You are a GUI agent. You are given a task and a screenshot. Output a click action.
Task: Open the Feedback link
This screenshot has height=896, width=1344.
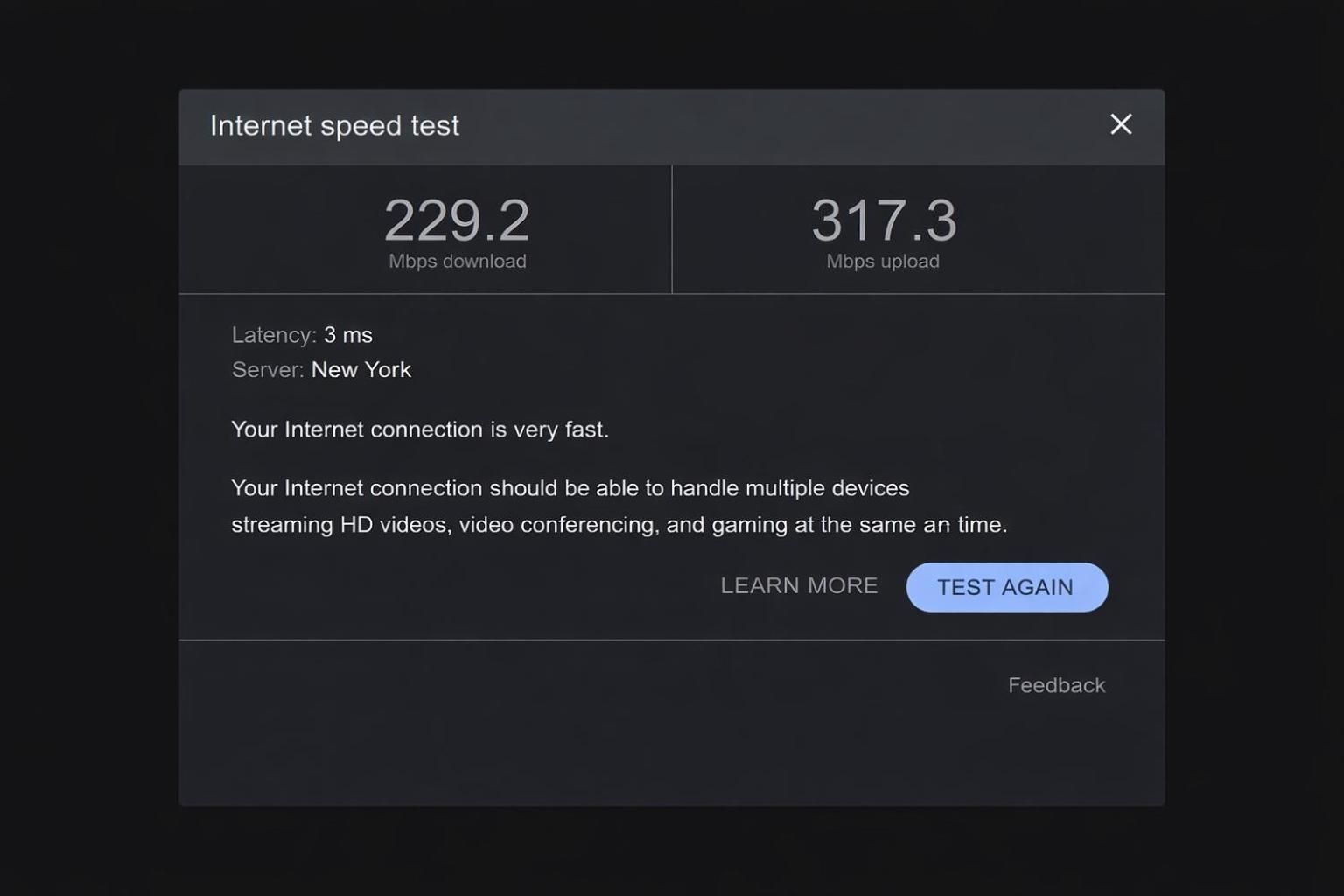(x=1056, y=685)
